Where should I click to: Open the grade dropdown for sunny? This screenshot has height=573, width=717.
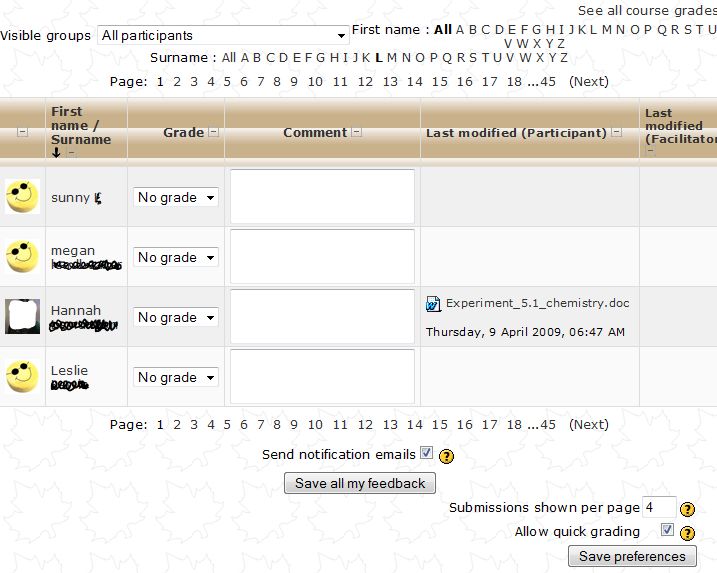pos(176,198)
